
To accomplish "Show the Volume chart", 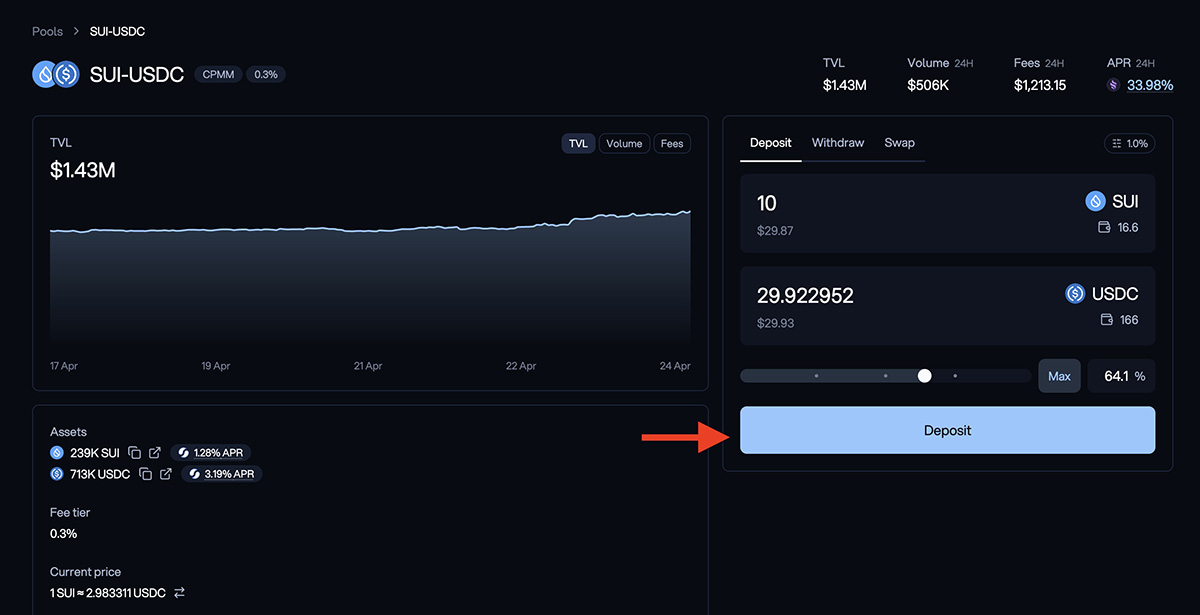I will coord(624,144).
